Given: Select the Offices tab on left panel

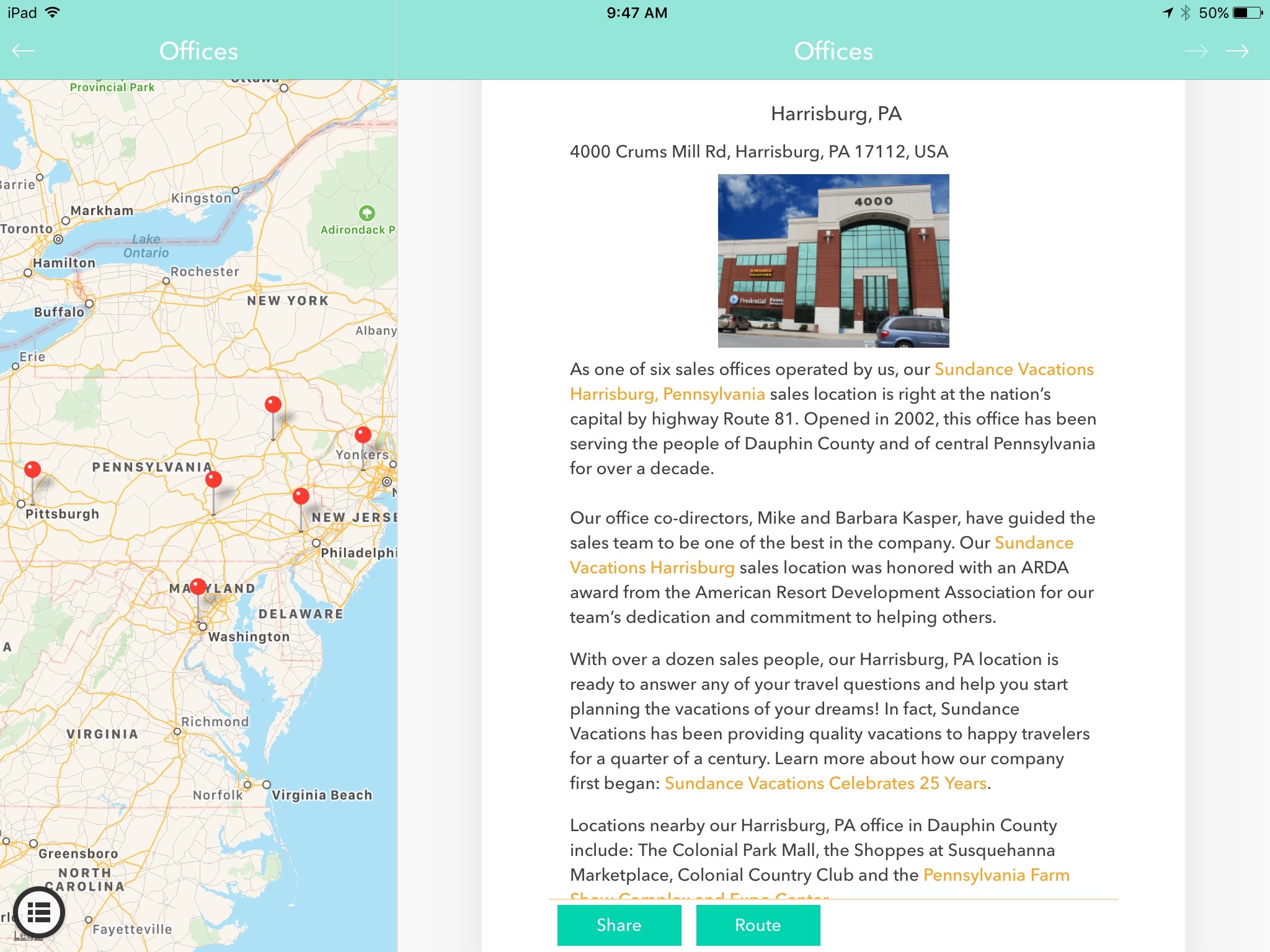Looking at the screenshot, I should click(x=198, y=52).
